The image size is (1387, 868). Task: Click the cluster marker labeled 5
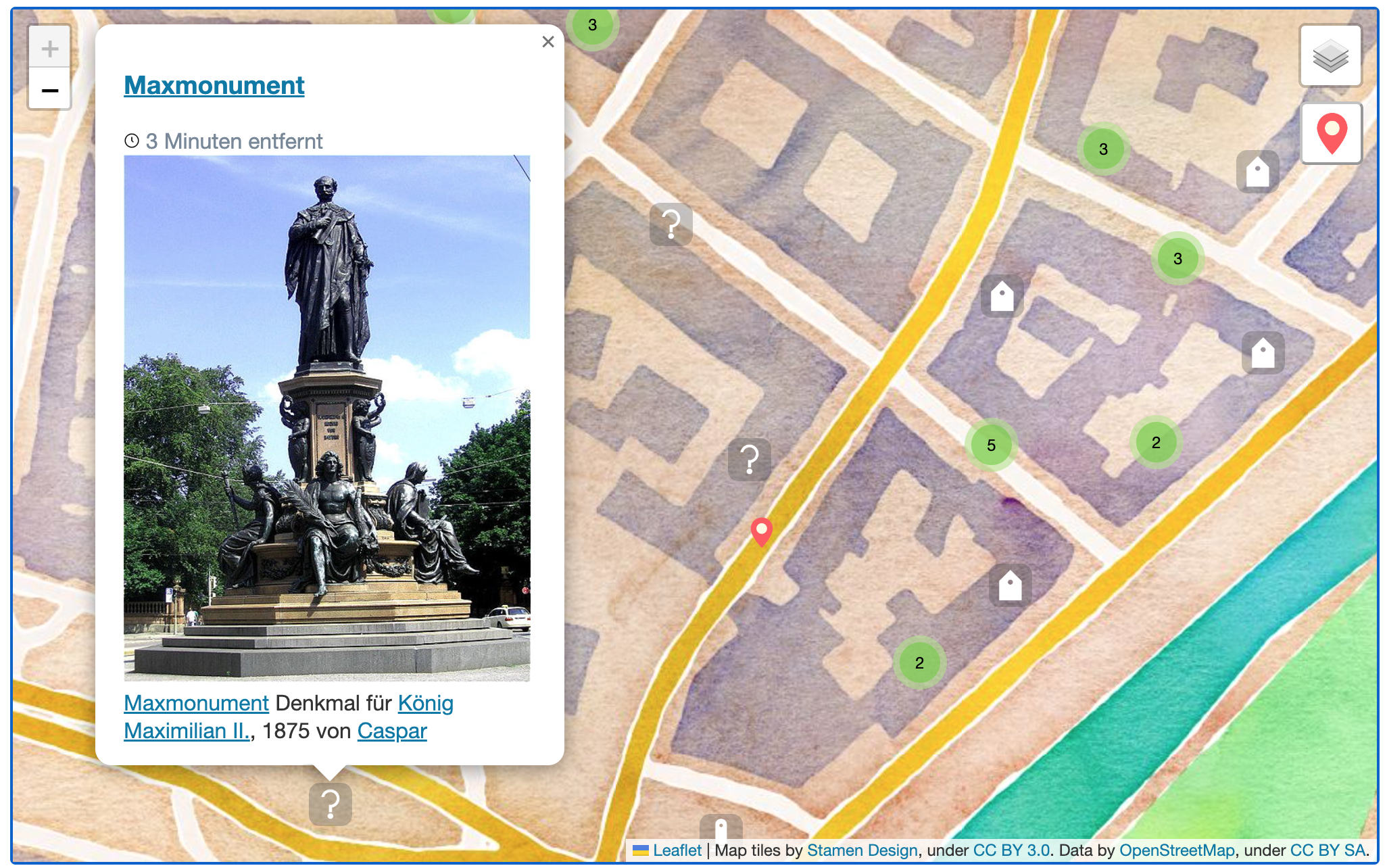coord(990,445)
